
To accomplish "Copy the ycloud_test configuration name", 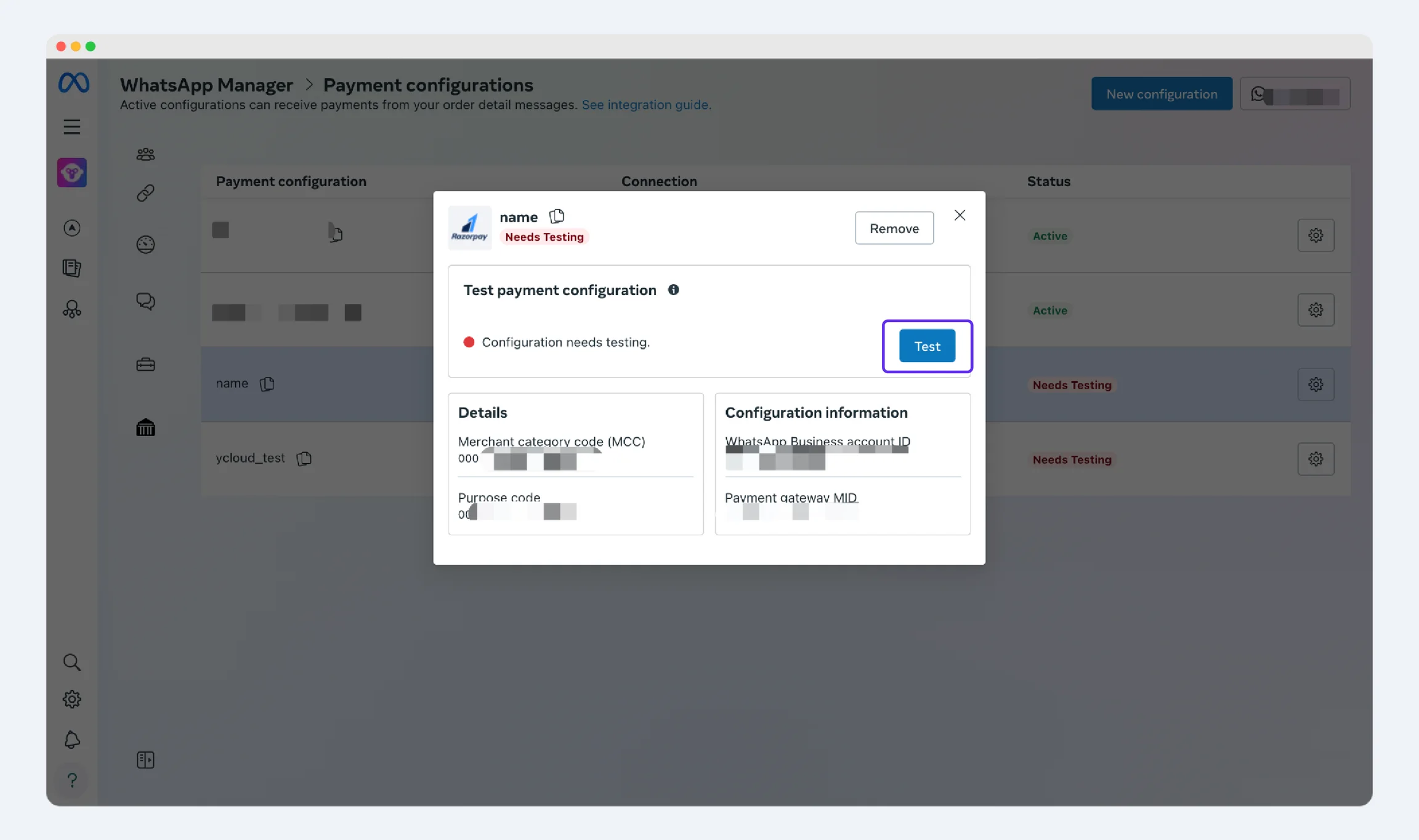I will [304, 458].
